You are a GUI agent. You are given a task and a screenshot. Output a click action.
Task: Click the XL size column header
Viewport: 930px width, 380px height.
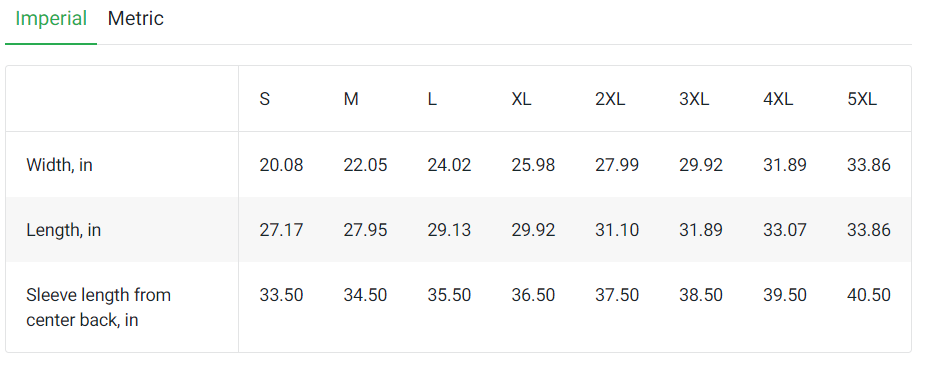point(521,99)
